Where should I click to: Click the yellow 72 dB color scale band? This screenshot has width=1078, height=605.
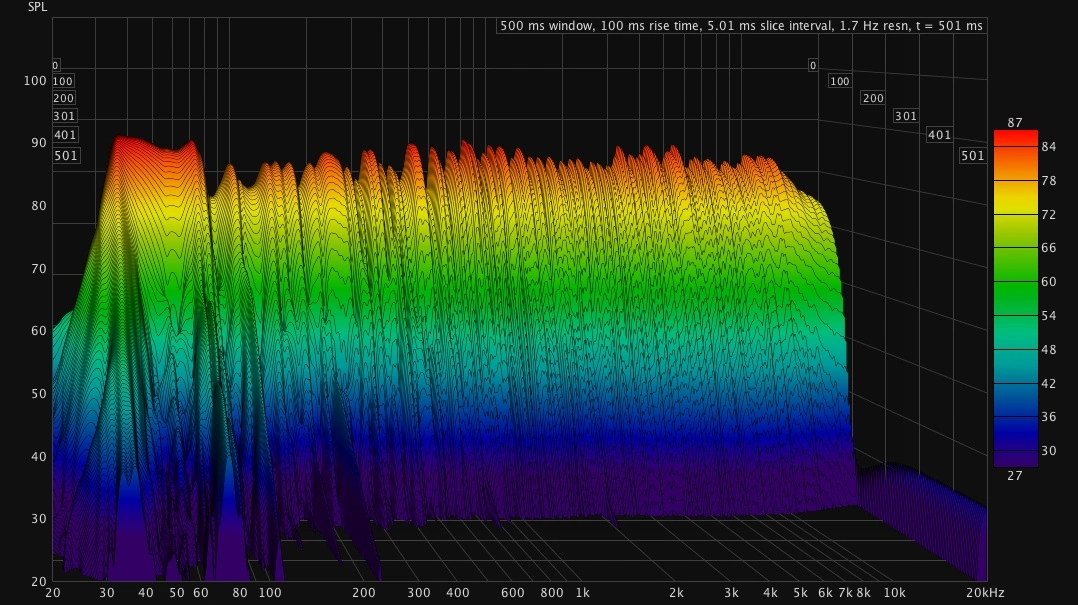(1015, 214)
